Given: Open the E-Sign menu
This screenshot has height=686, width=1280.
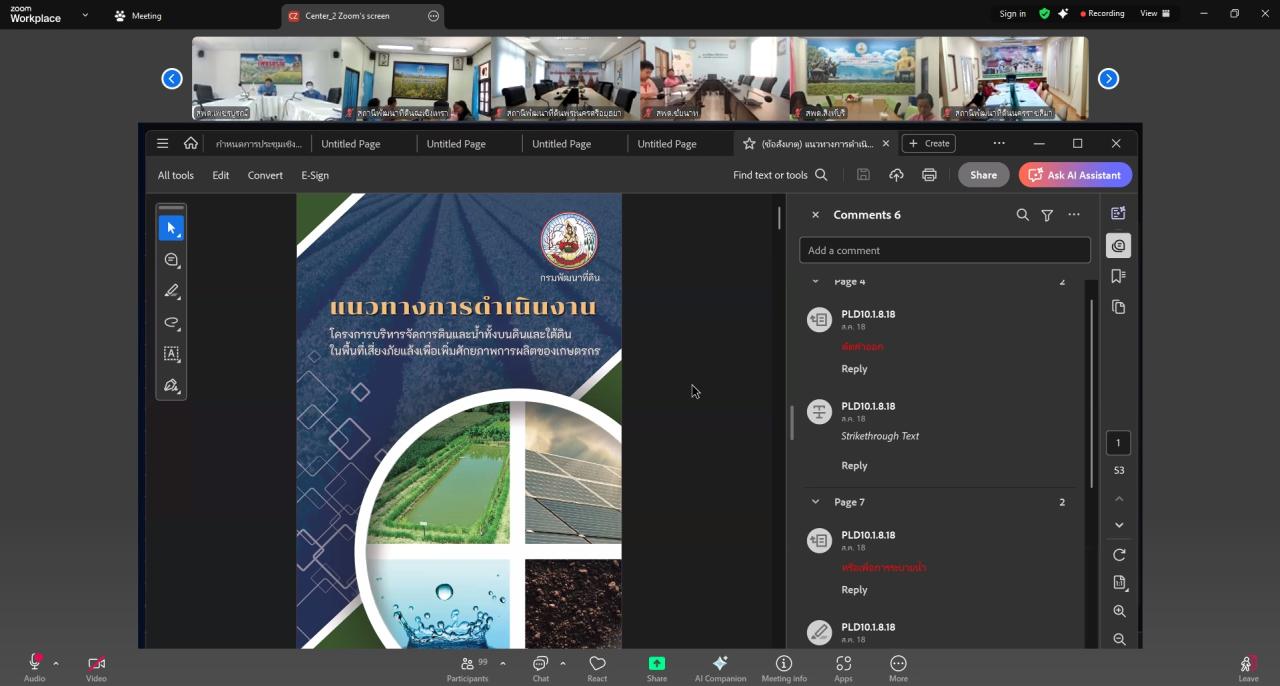Looking at the screenshot, I should [x=315, y=175].
